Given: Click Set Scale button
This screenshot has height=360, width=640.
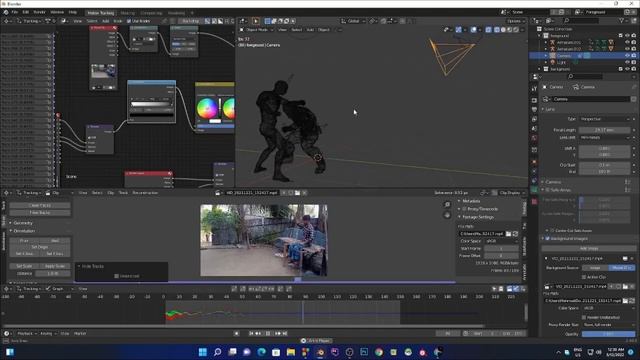Looking at the screenshot, I should pyautogui.click(x=24, y=266).
